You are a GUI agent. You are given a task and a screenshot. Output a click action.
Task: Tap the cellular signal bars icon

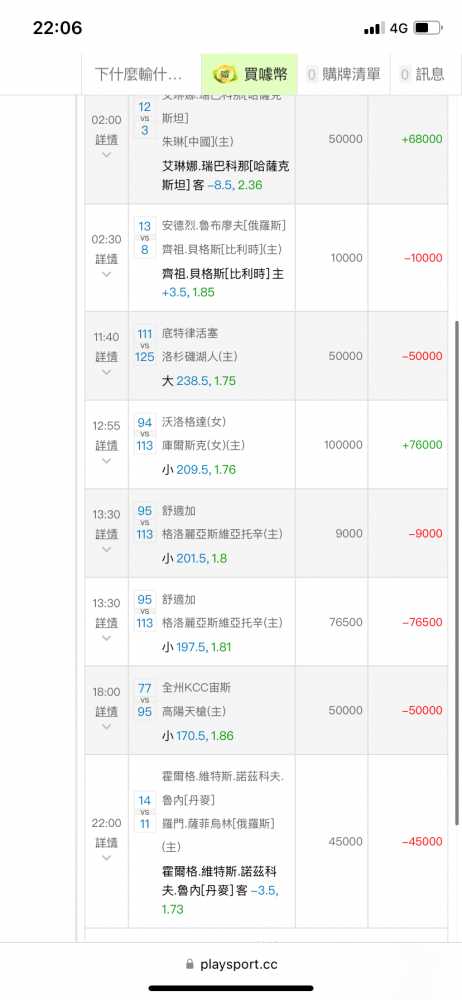[x=374, y=28]
